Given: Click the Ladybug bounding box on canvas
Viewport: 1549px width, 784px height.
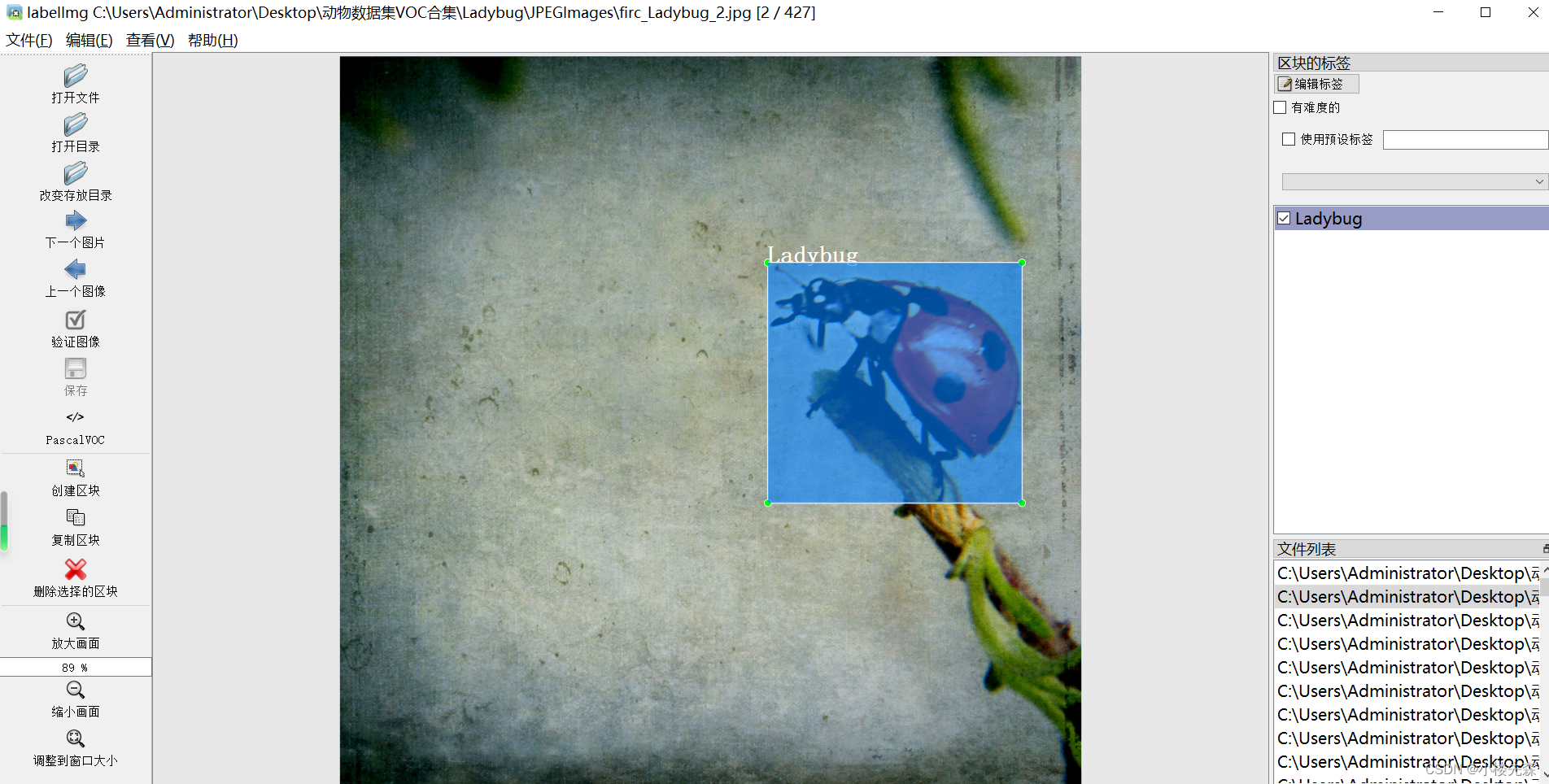Looking at the screenshot, I should [895, 382].
